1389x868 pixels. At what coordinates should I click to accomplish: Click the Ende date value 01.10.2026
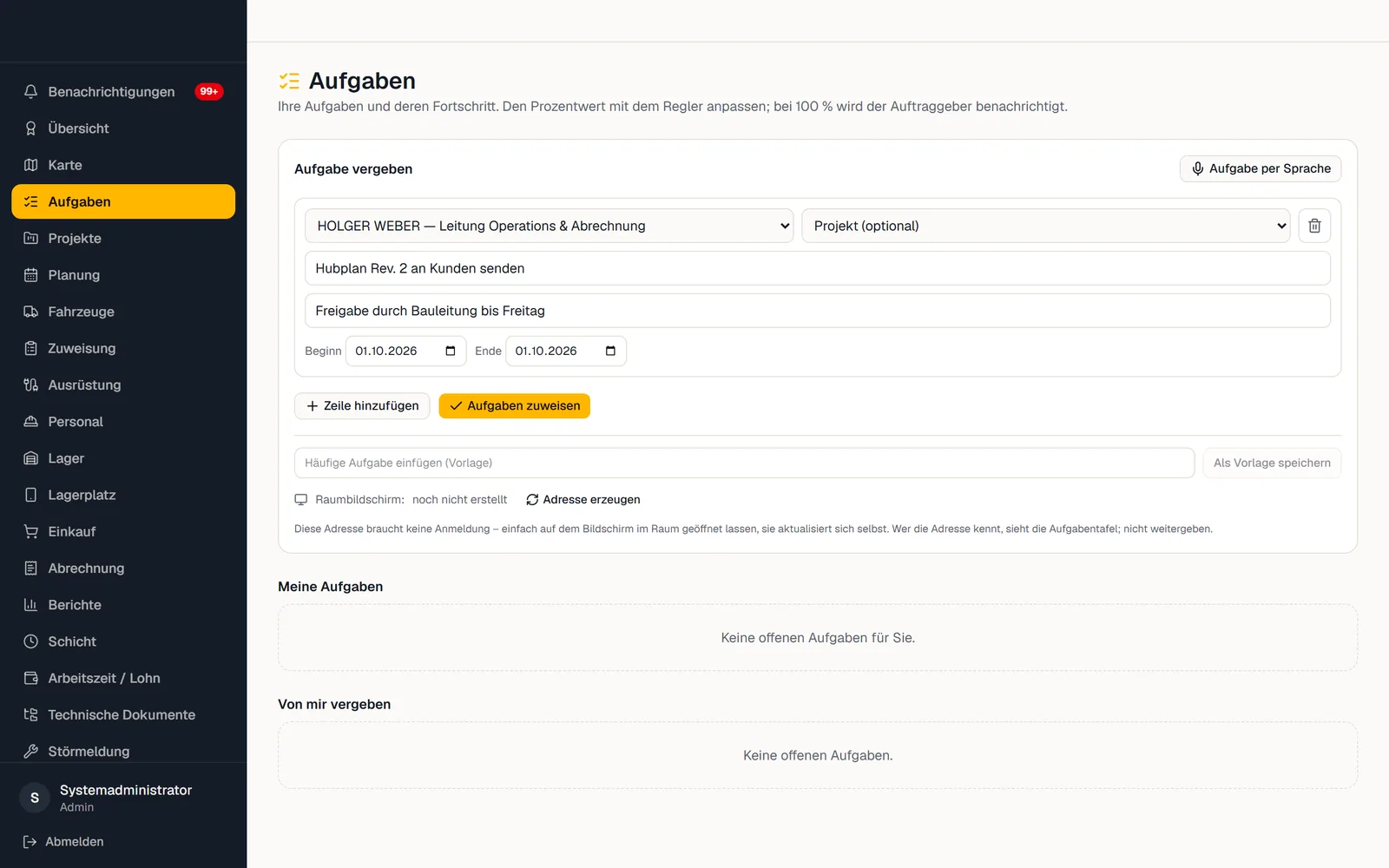click(546, 351)
